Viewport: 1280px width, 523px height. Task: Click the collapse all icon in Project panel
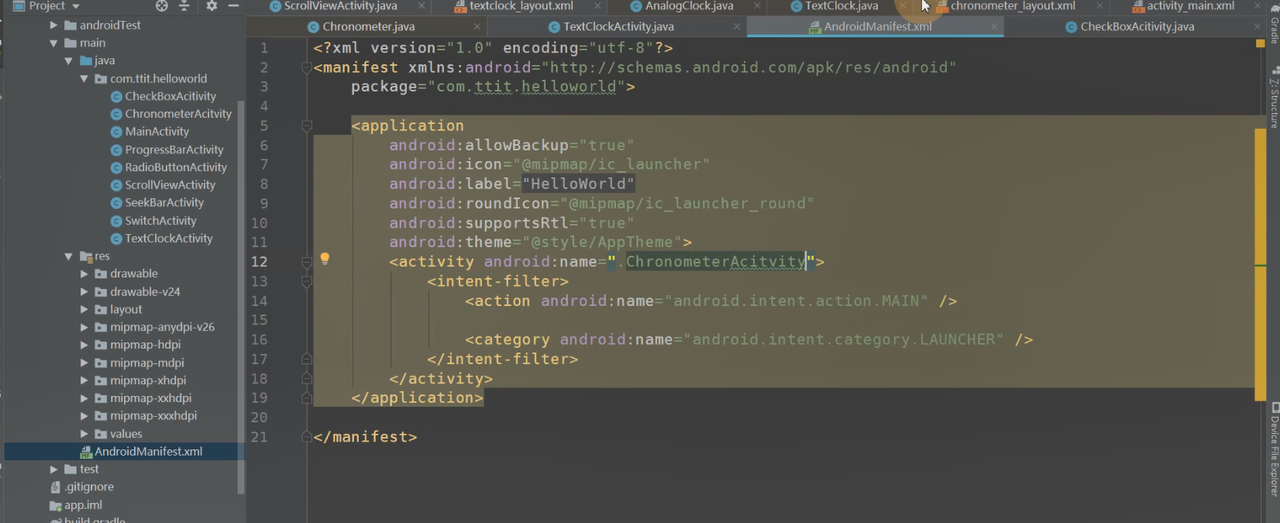184,6
